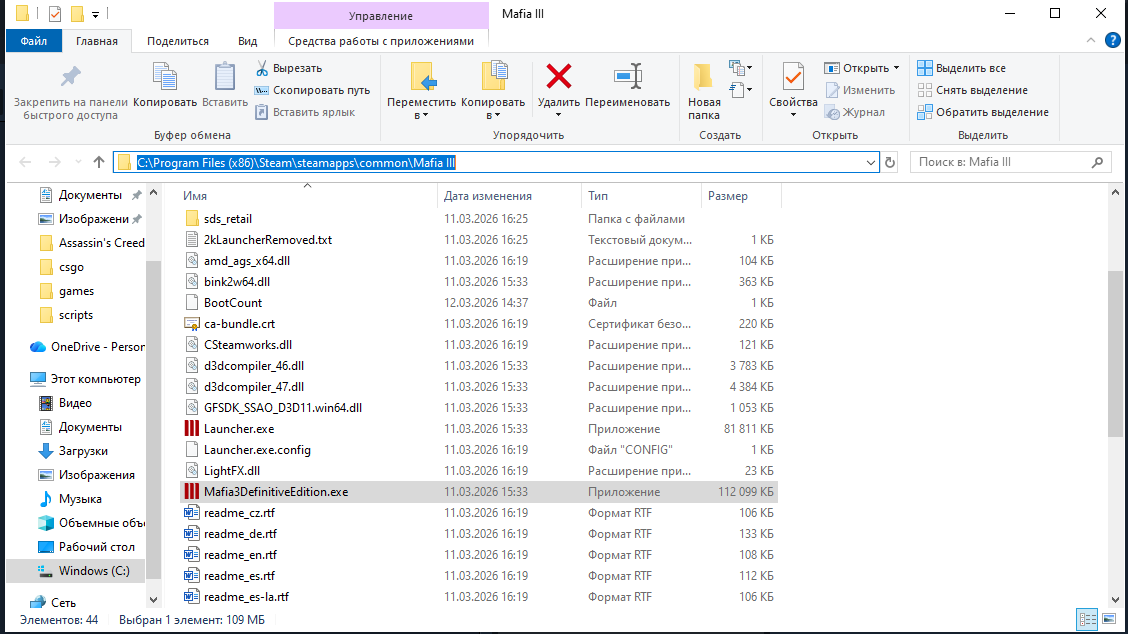1128x634 pixels.
Task: Expand the address bar history dropdown
Action: pyautogui.click(x=870, y=163)
